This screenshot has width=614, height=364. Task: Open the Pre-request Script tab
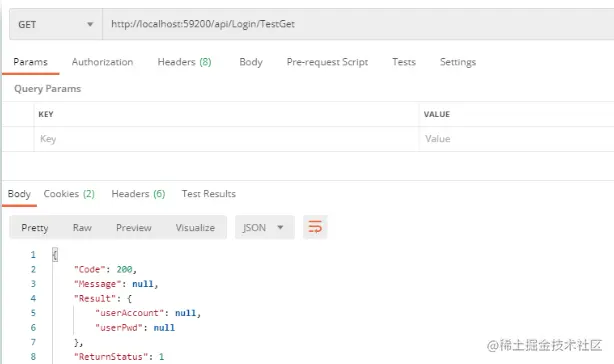tap(327, 62)
